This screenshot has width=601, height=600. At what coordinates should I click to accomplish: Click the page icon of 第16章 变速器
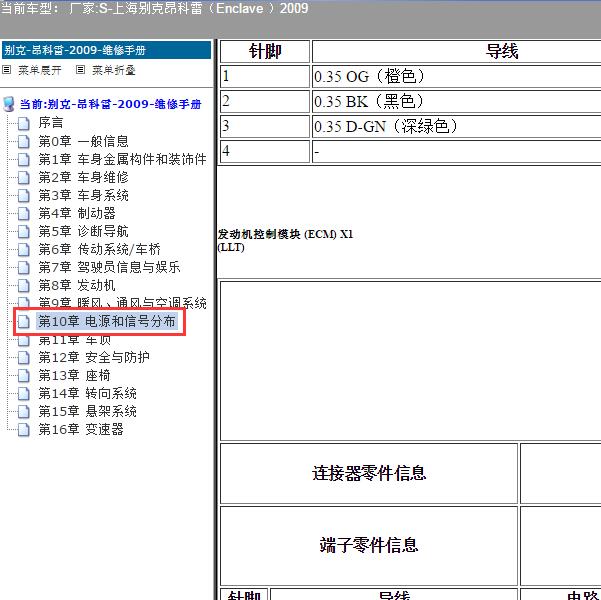[x=24, y=430]
